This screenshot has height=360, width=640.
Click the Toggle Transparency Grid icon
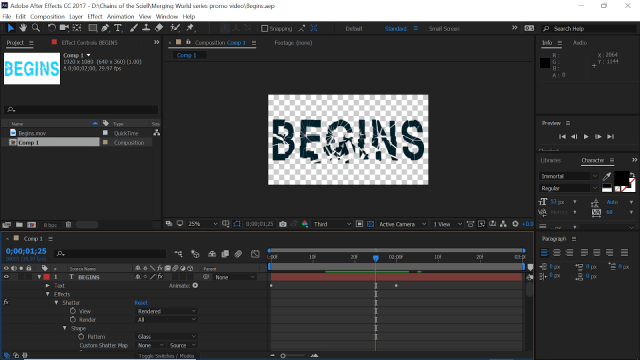370,224
